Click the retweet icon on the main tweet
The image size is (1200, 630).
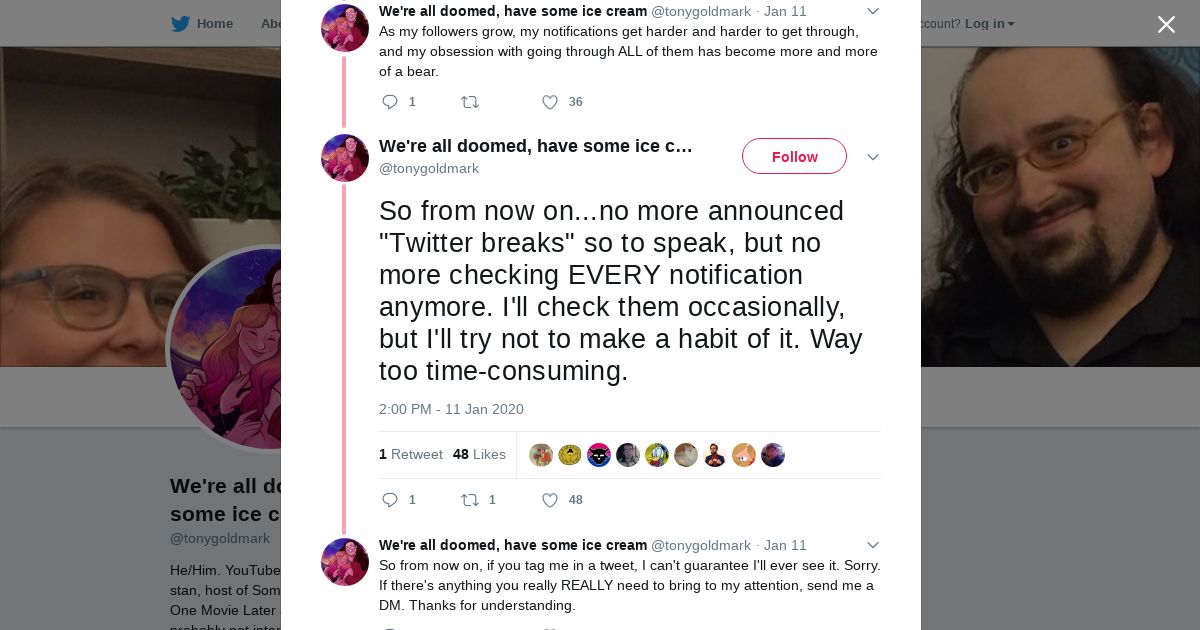point(469,500)
